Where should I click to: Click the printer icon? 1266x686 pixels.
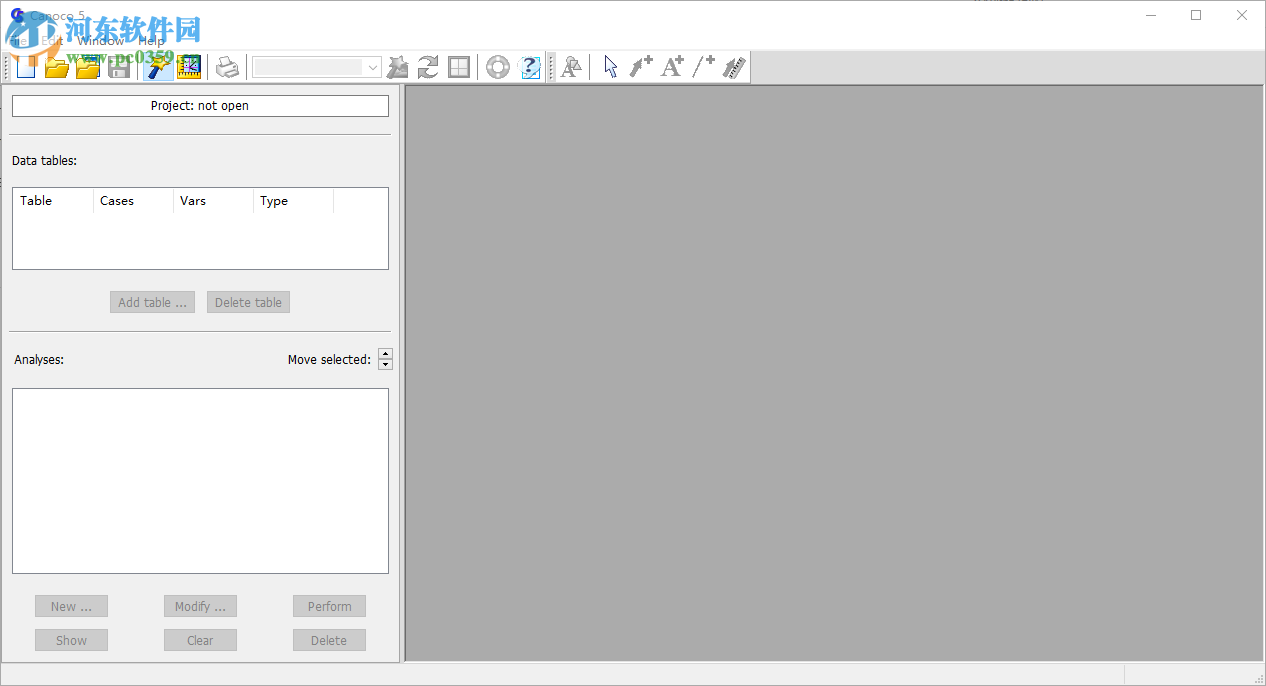228,67
